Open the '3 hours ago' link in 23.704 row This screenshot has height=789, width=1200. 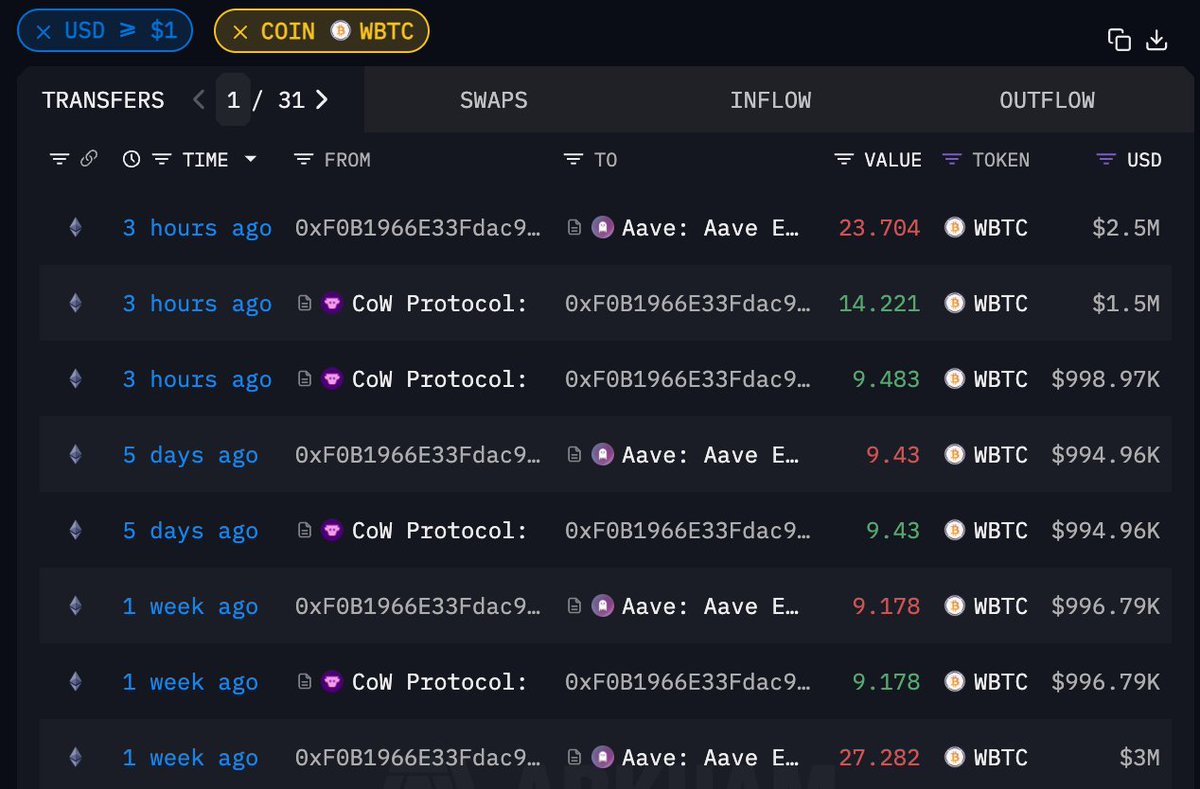click(197, 228)
